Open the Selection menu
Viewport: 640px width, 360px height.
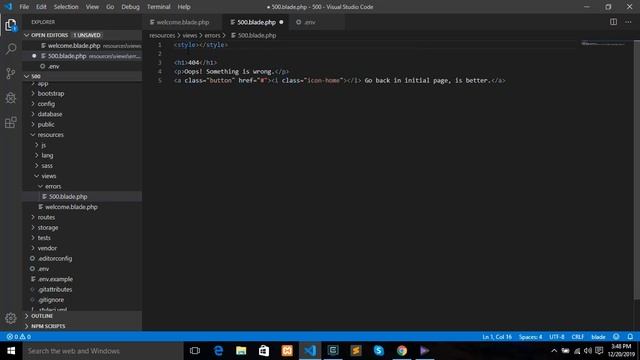pos(66,7)
